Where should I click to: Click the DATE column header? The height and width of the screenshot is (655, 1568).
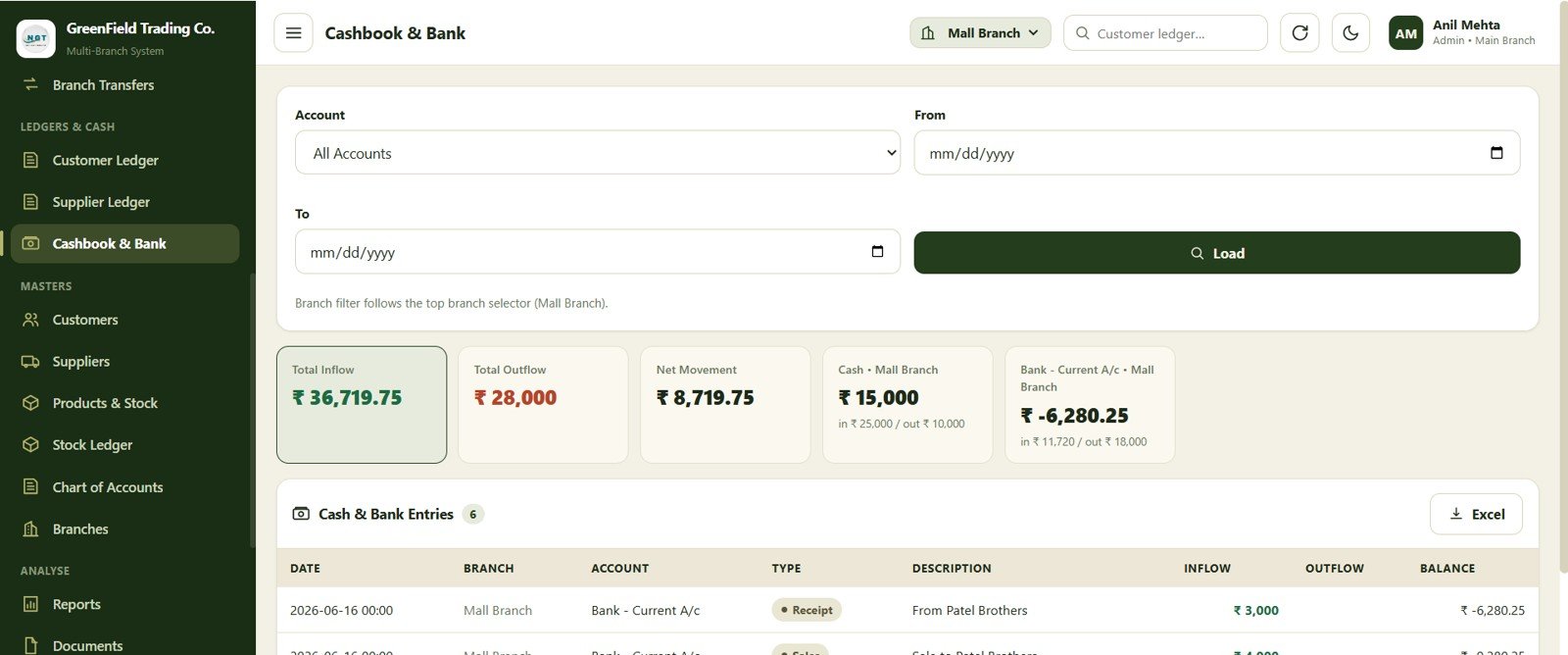(x=305, y=568)
